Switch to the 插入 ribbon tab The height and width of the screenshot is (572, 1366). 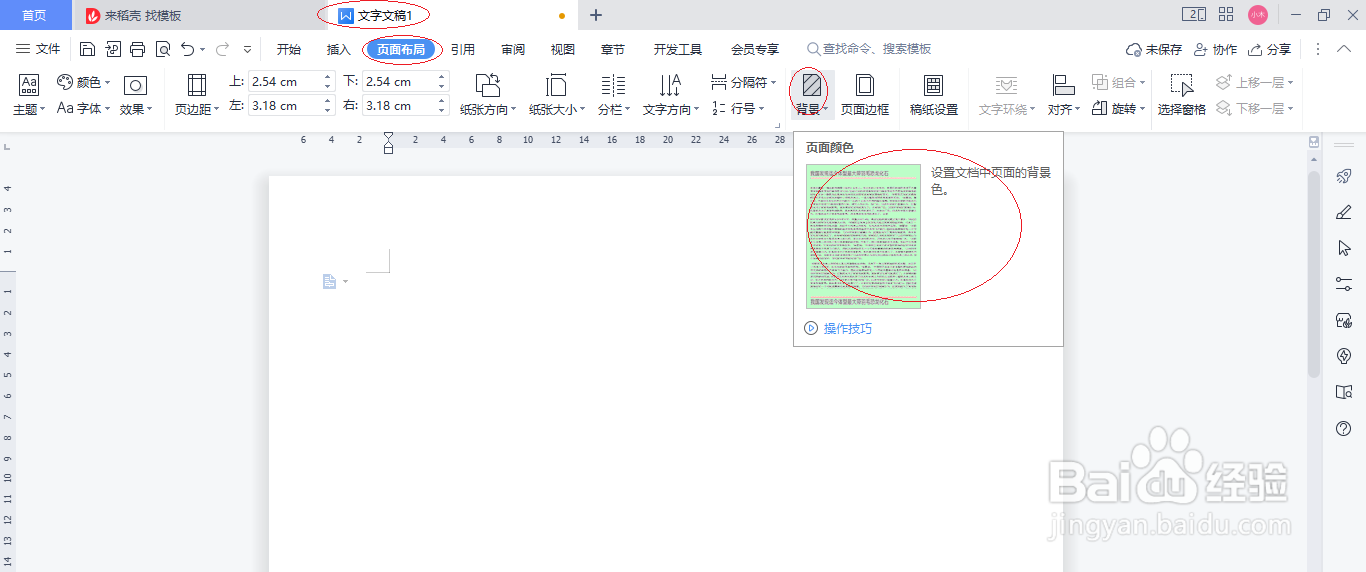(x=339, y=49)
